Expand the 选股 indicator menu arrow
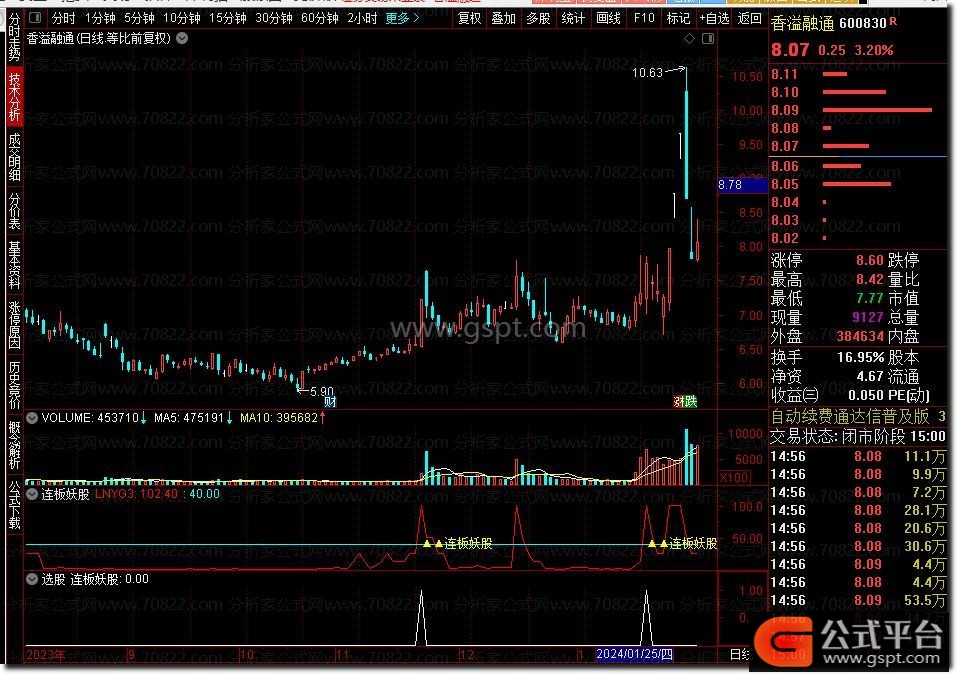This screenshot has width=959, height=675. pyautogui.click(x=32, y=579)
